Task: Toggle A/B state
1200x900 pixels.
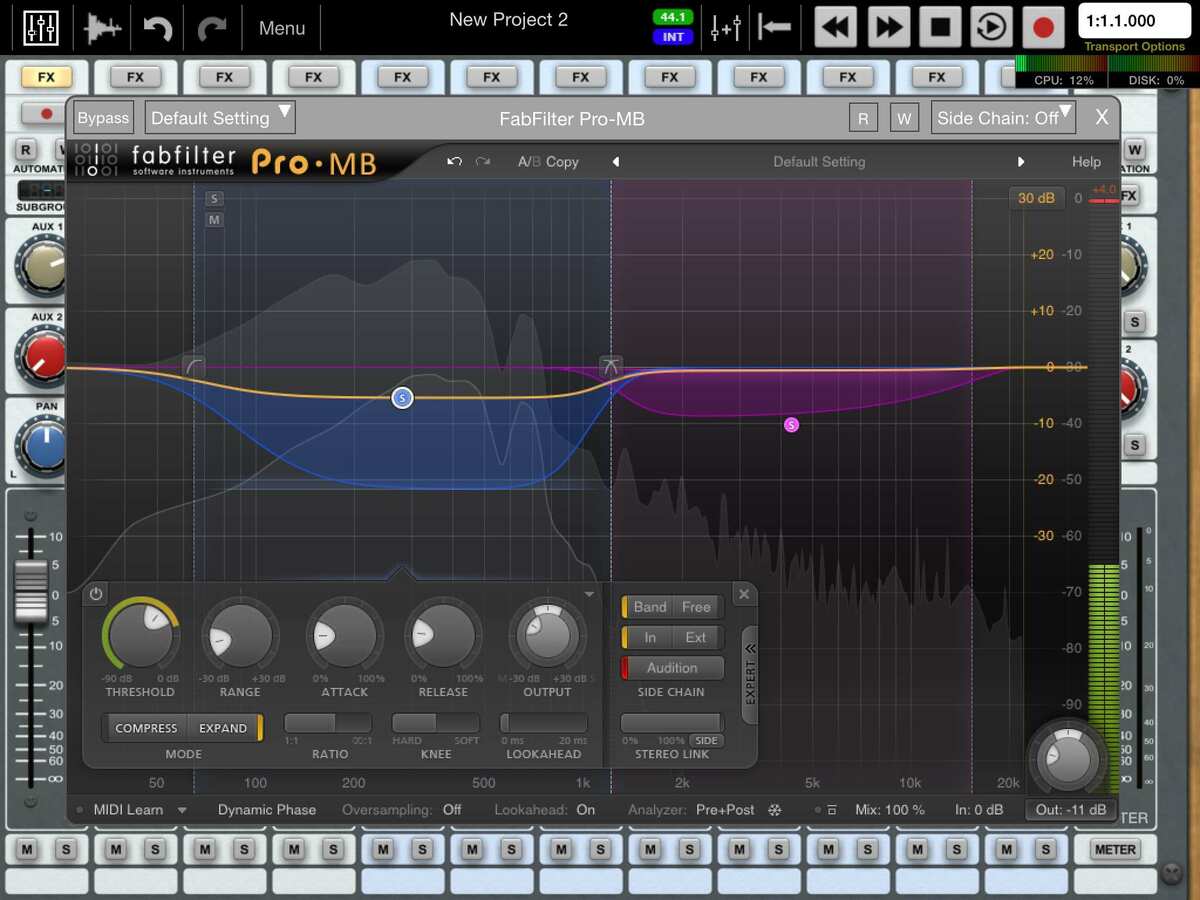Action: point(528,161)
